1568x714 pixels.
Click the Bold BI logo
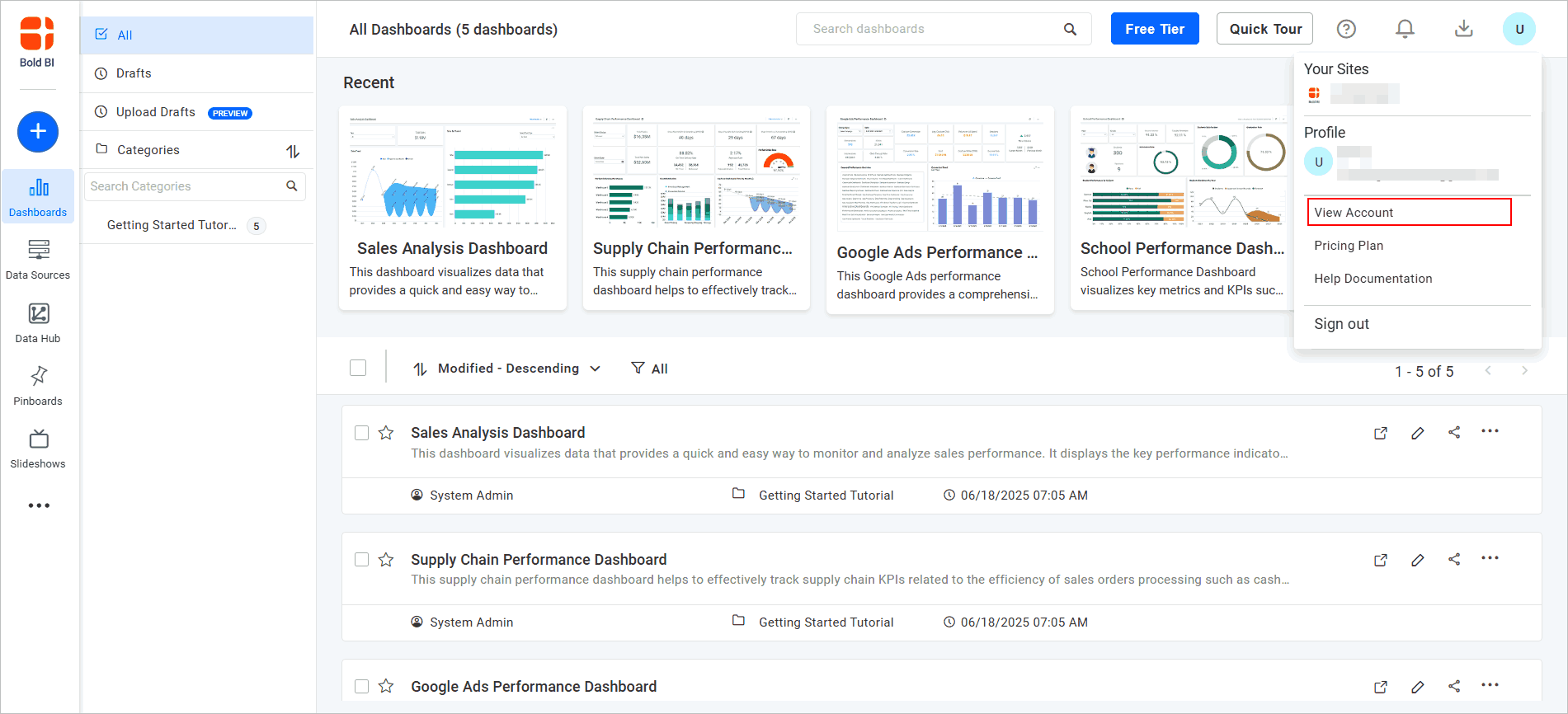click(x=37, y=42)
